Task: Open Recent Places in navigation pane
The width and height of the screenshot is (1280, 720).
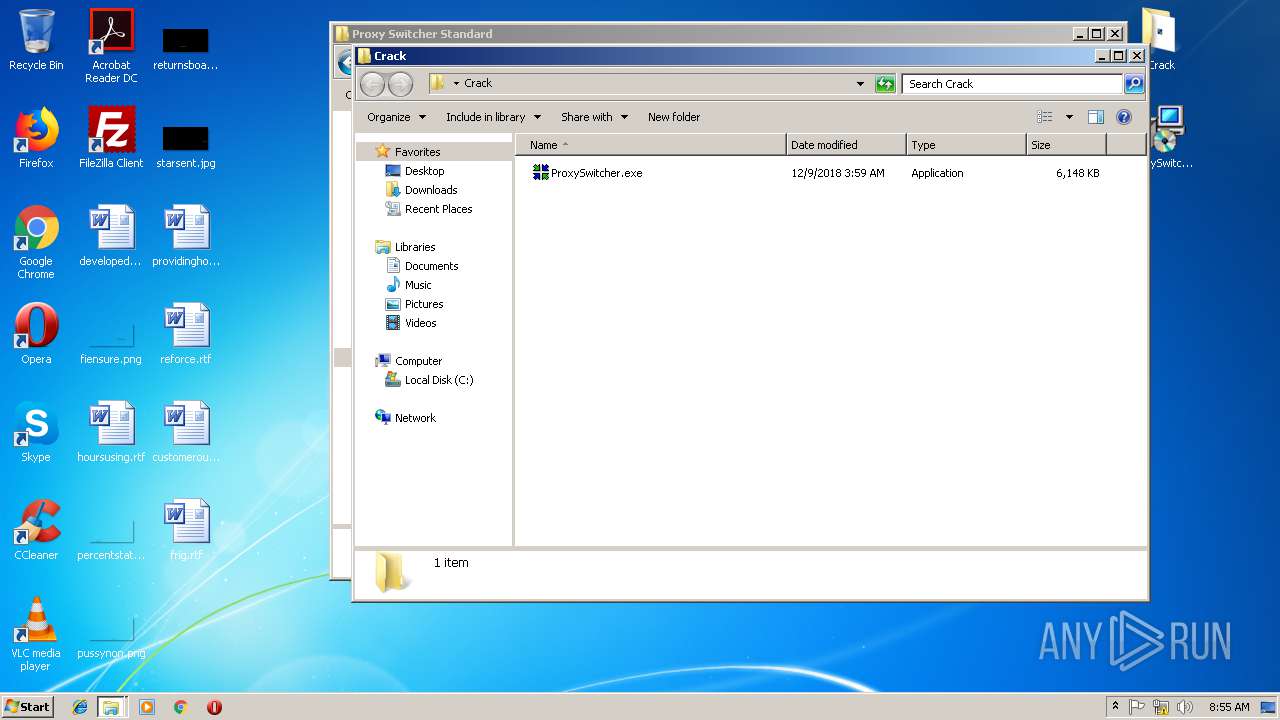Action: pyautogui.click(x=438, y=209)
